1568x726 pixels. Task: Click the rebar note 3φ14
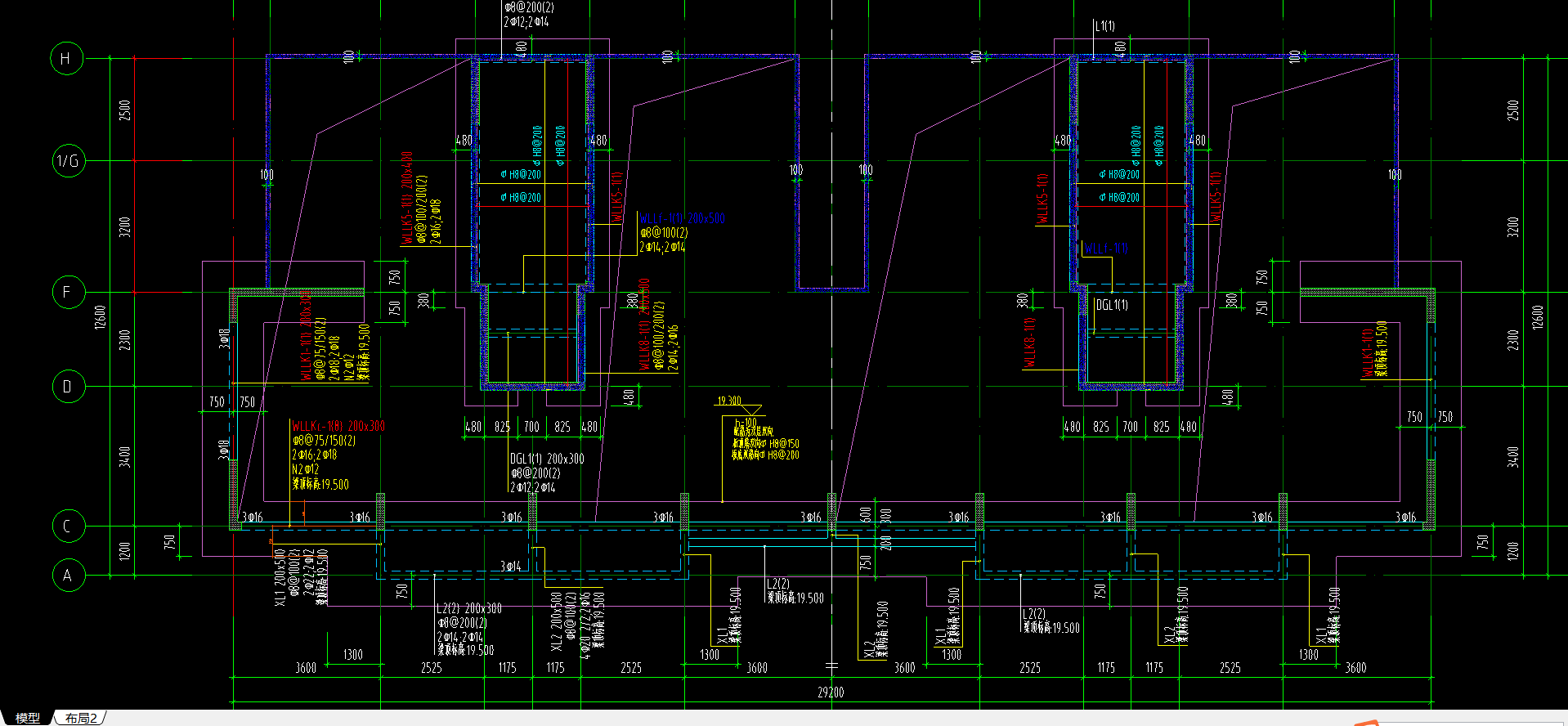[511, 566]
